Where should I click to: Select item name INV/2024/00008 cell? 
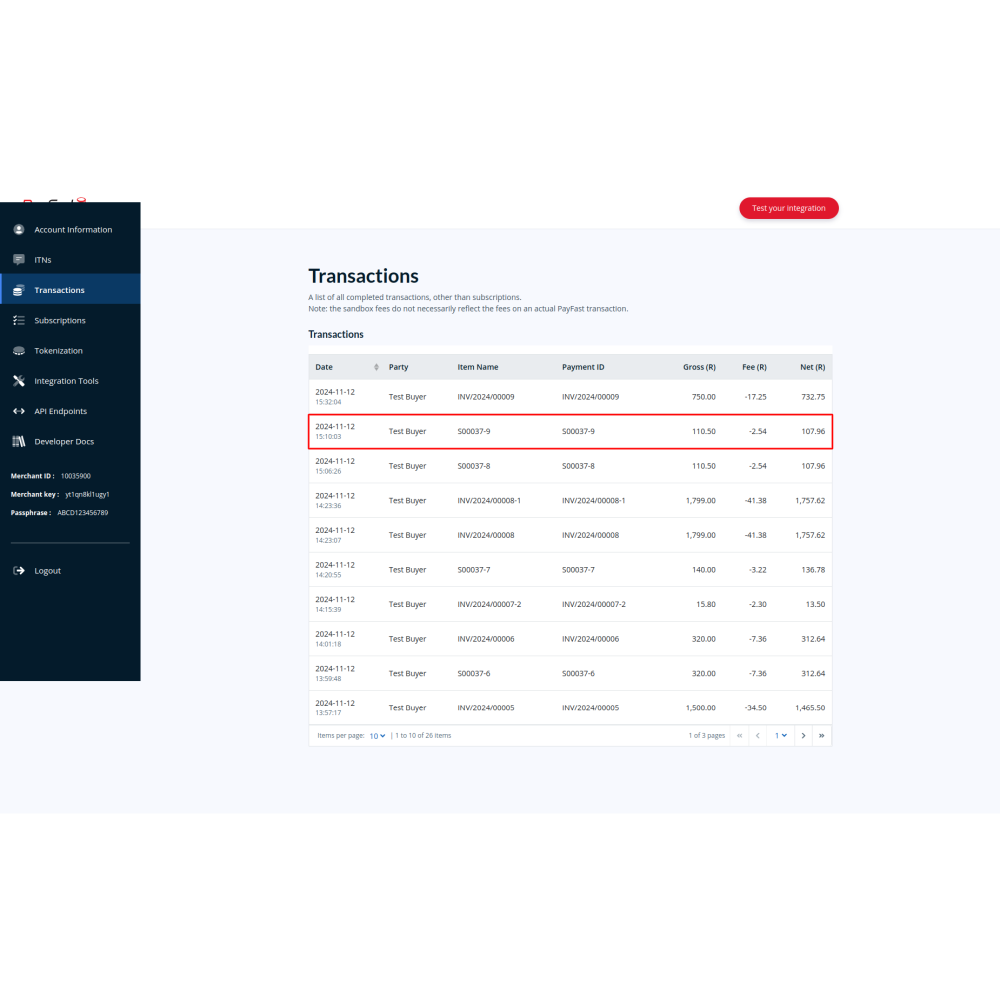coord(486,535)
